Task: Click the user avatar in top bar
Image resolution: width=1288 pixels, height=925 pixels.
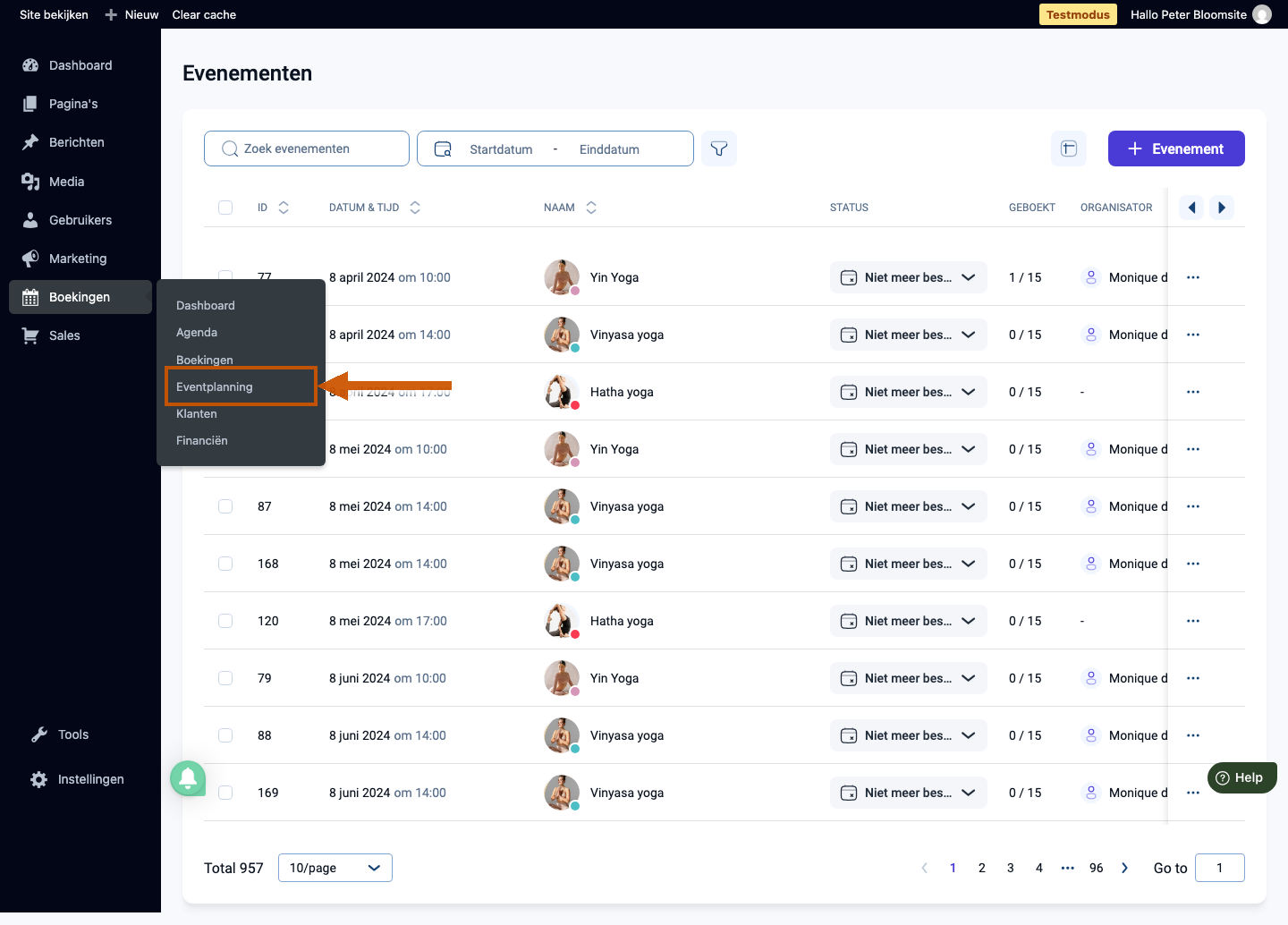Action: [x=1262, y=14]
